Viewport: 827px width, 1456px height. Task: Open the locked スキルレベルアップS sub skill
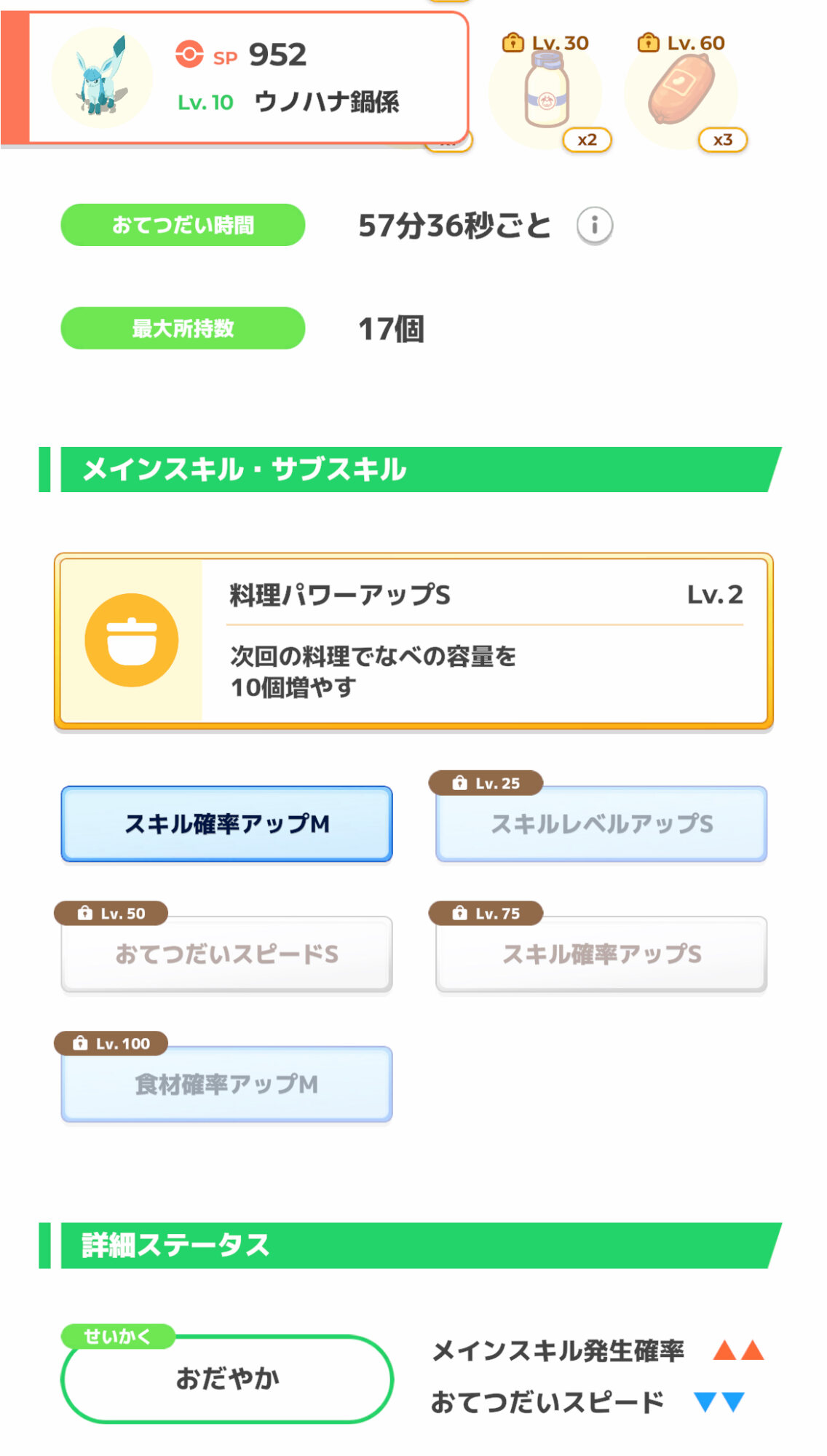[601, 824]
